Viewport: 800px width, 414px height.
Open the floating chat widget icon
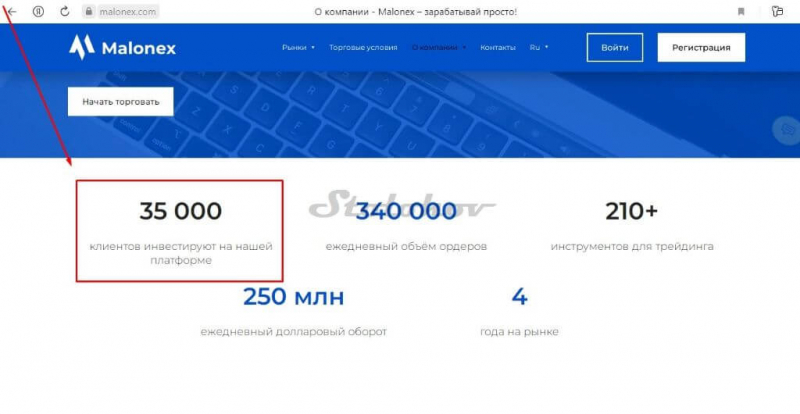point(789,130)
